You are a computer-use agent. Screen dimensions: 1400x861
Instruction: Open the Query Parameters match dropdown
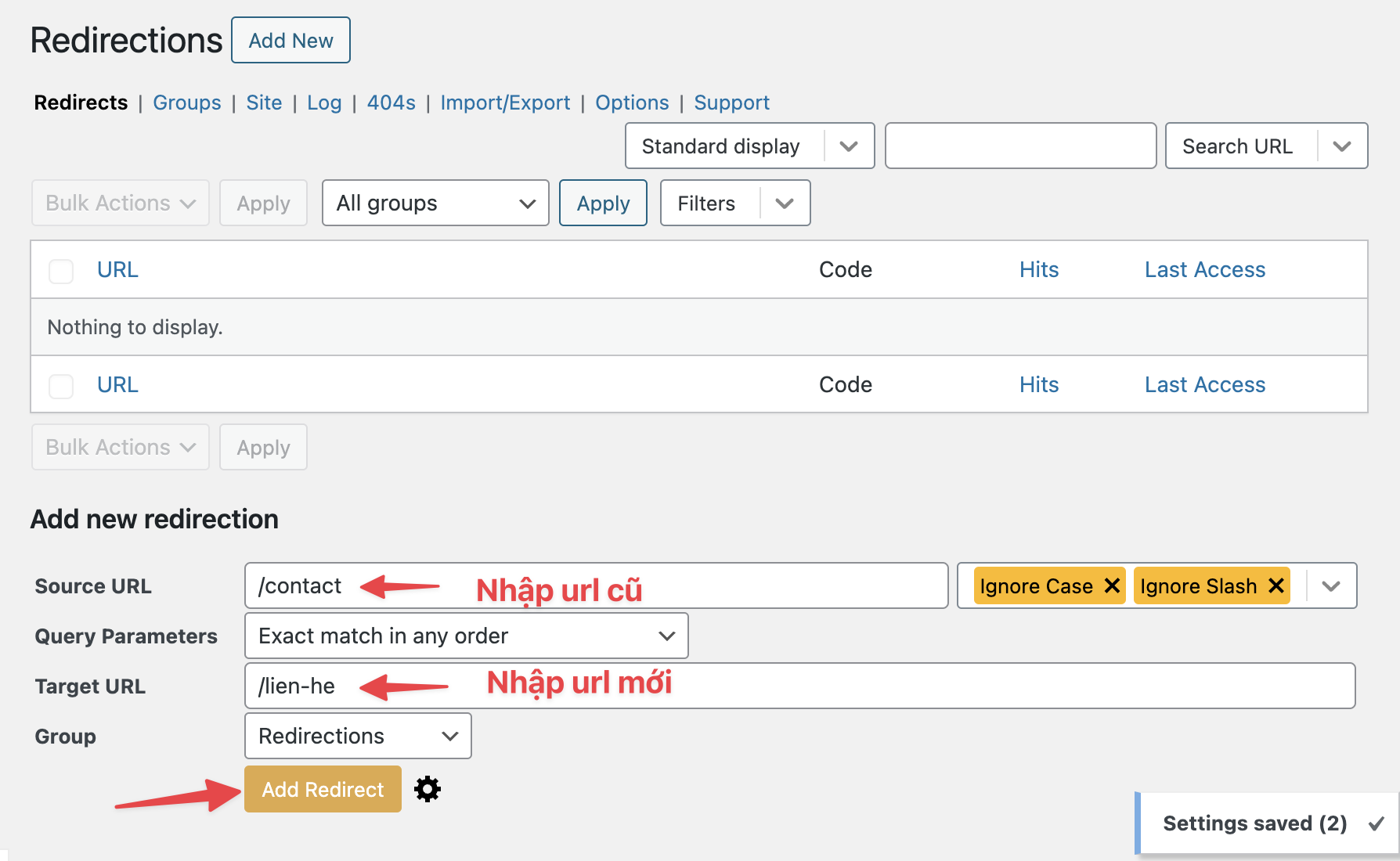467,636
